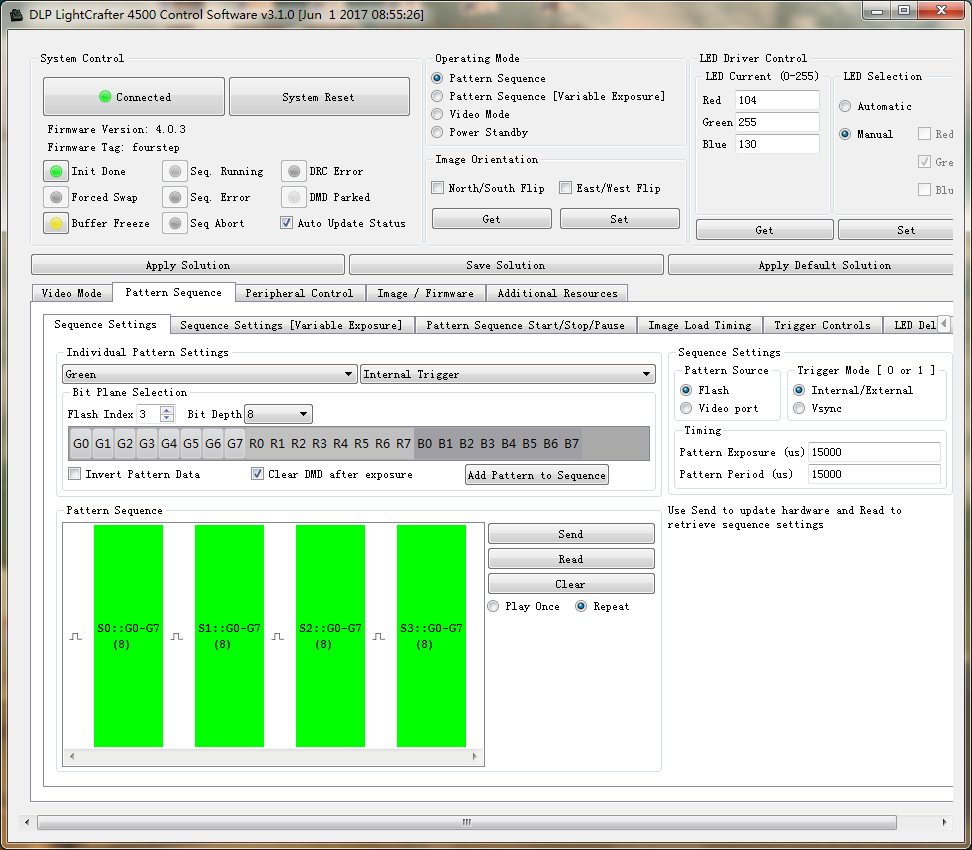
Task: Open the Bit Depth dropdown
Action: (278, 414)
